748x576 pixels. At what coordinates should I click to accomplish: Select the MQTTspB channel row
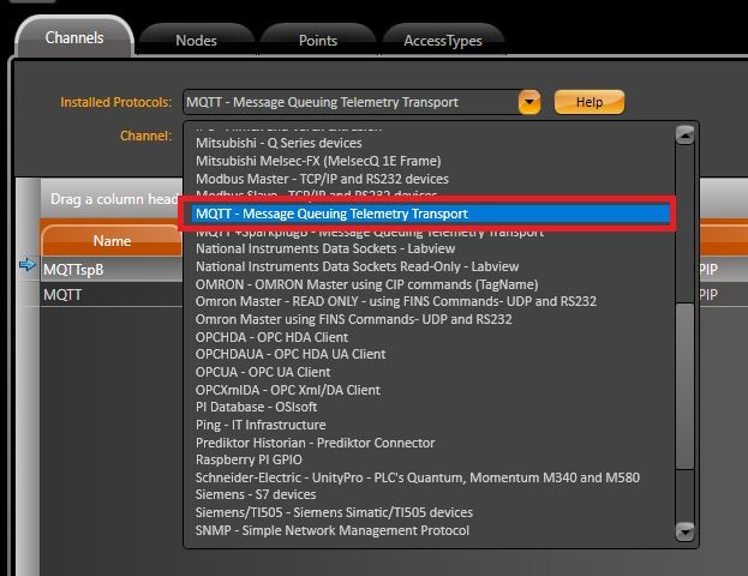point(113,270)
